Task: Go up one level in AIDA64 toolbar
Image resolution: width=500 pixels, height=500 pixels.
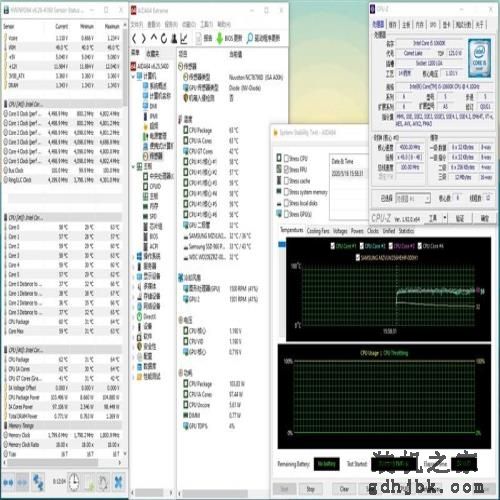Action: [154, 38]
